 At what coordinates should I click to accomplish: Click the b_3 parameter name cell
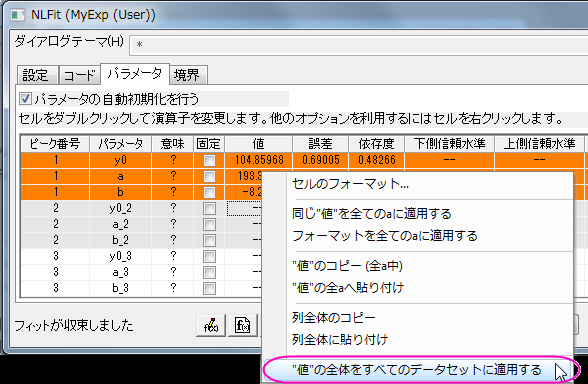click(120, 288)
